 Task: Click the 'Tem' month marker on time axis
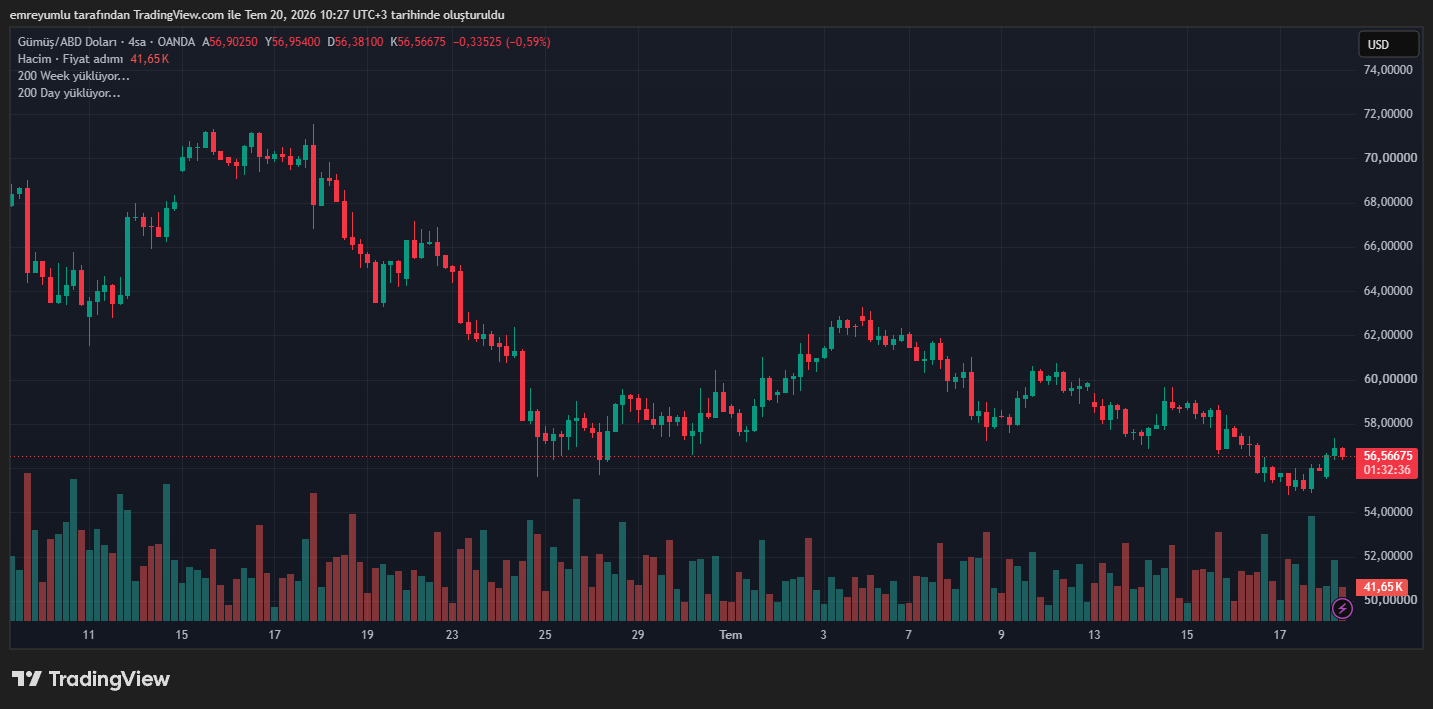(731, 635)
